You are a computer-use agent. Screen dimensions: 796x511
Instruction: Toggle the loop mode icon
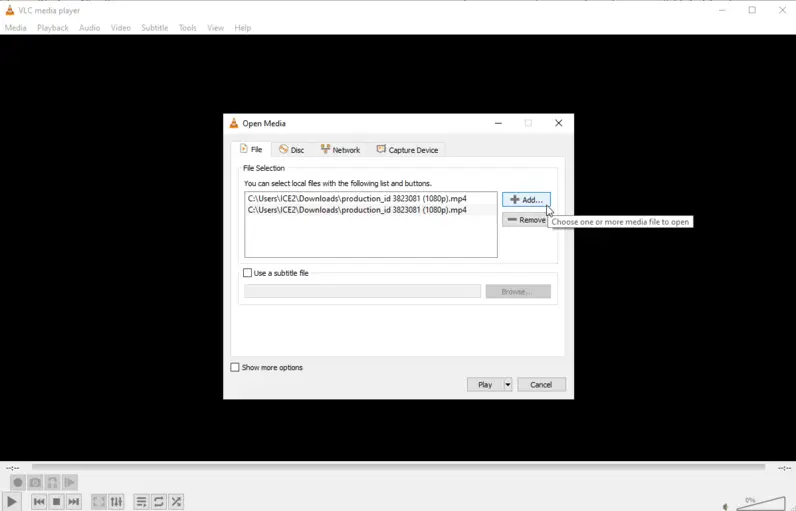point(159,501)
